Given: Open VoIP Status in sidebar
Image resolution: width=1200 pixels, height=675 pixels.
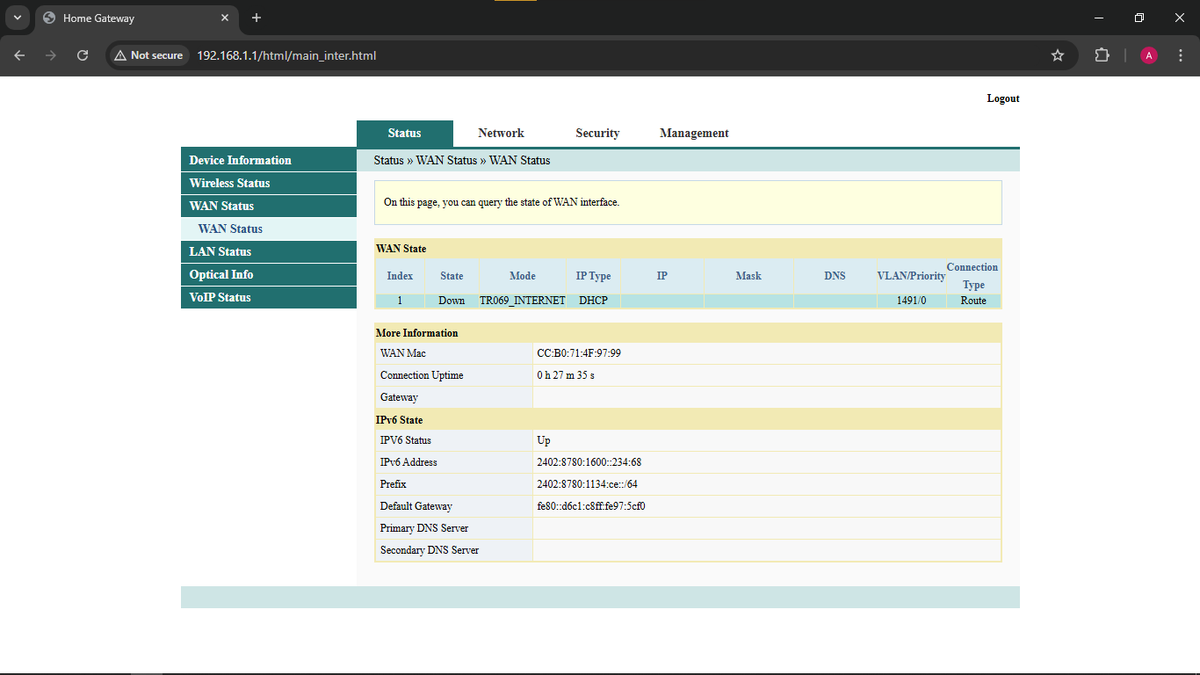Looking at the screenshot, I should tap(269, 297).
